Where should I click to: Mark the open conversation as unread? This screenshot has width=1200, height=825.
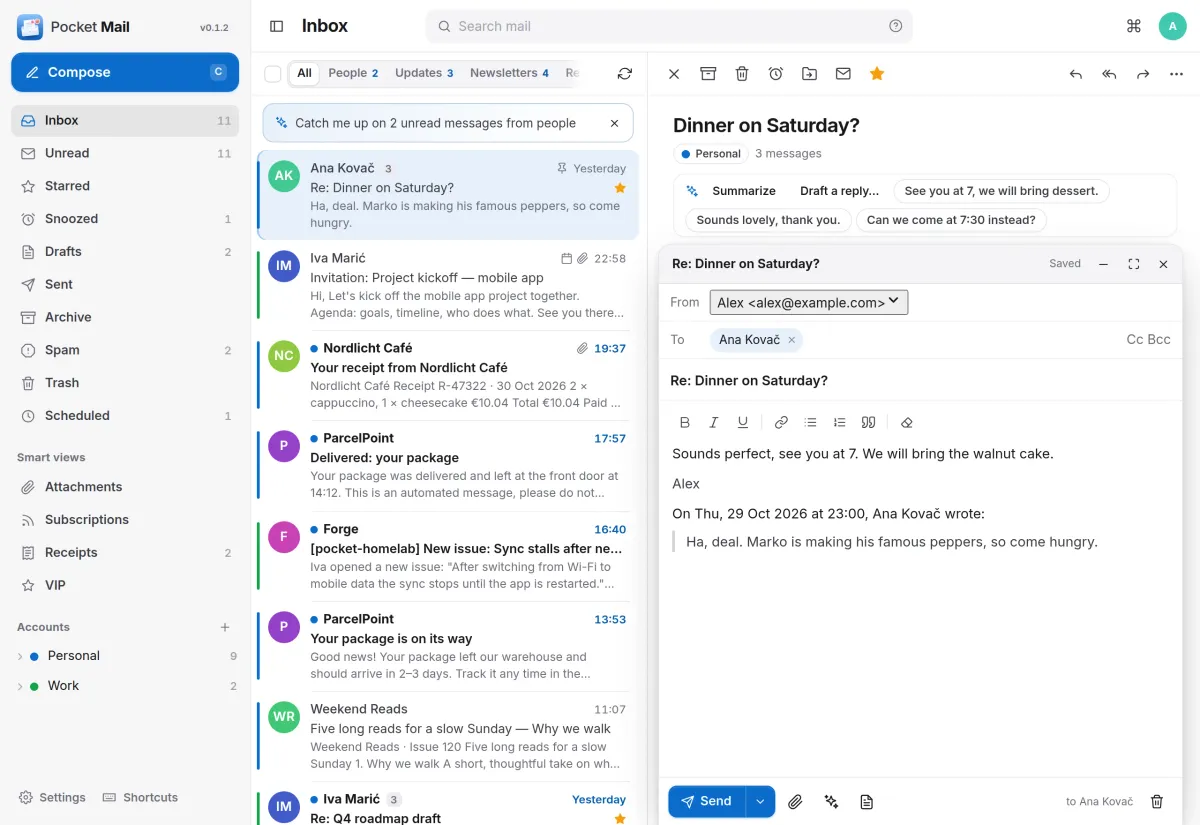(843, 74)
